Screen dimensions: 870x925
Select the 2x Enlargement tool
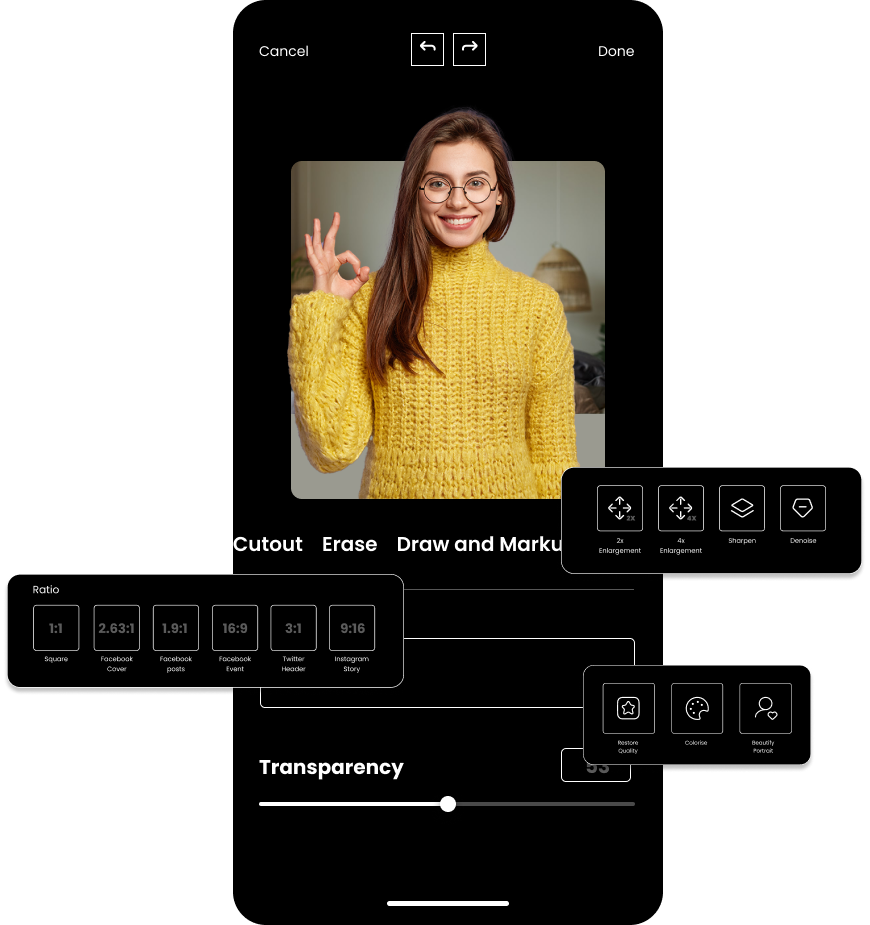tap(620, 508)
